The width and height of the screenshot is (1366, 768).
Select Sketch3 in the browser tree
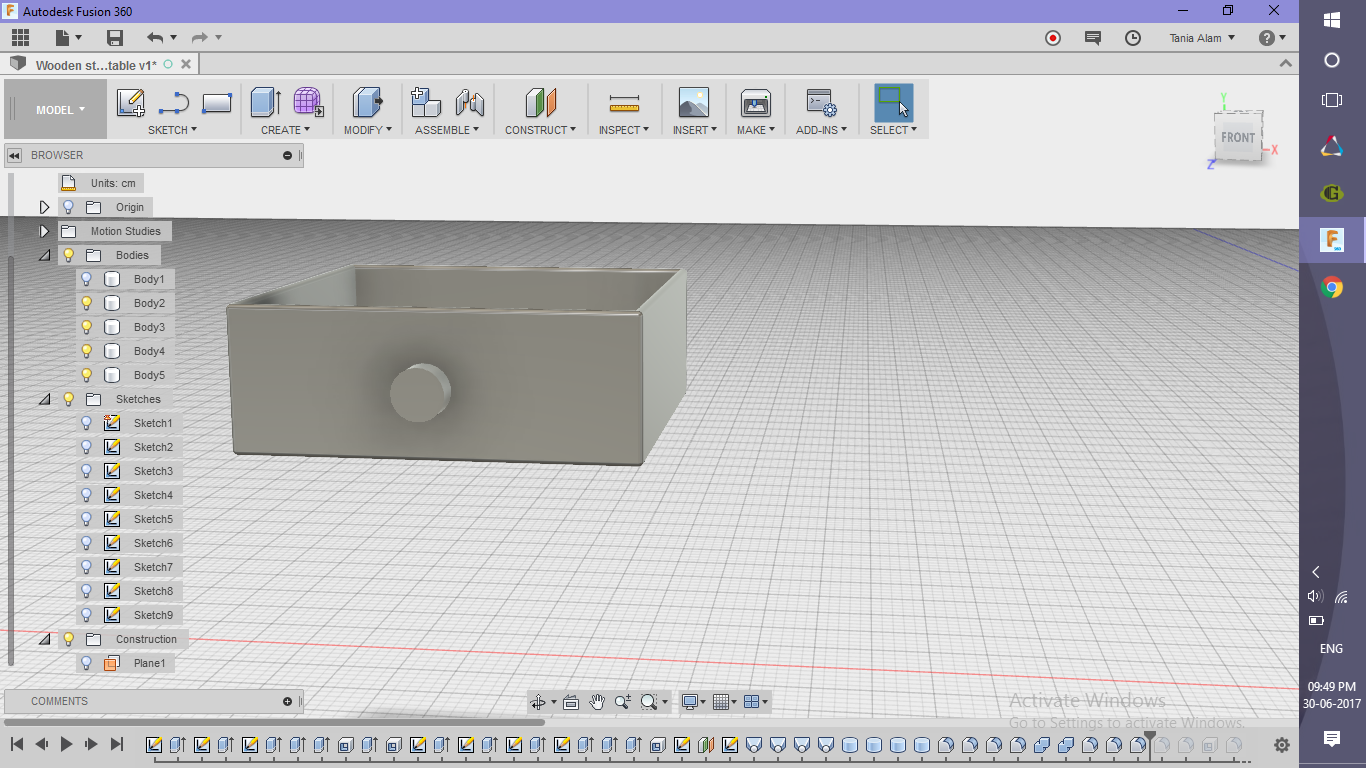point(153,471)
